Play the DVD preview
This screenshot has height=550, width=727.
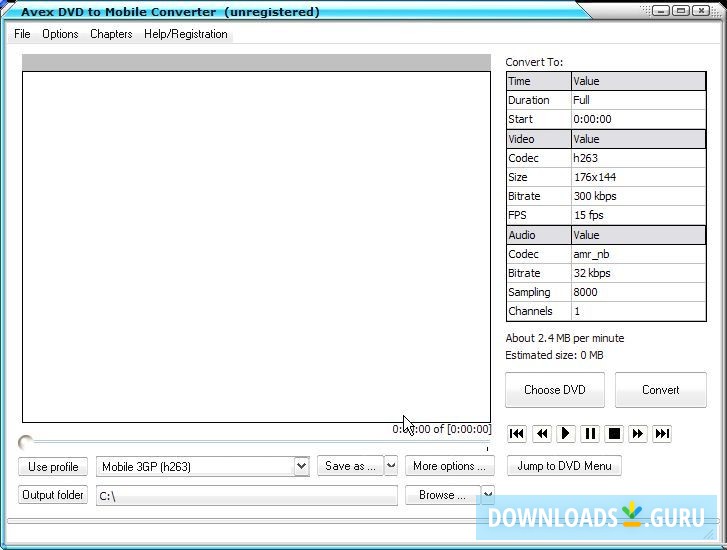565,434
